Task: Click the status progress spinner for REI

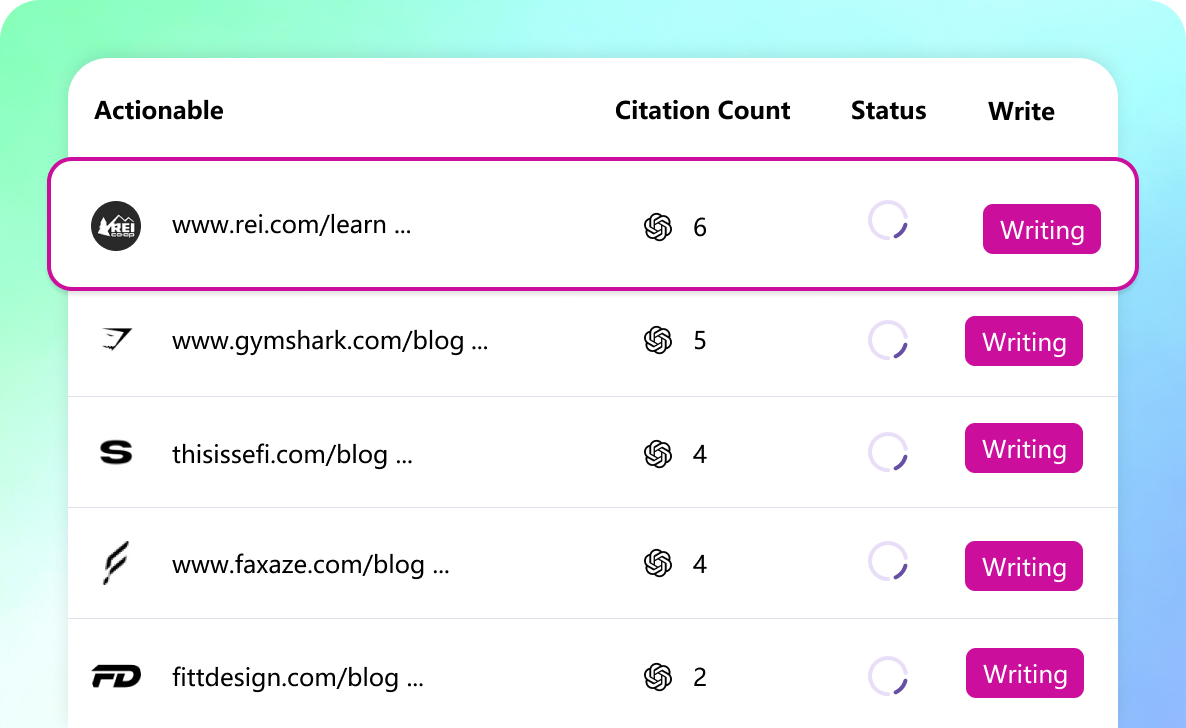Action: [888, 221]
